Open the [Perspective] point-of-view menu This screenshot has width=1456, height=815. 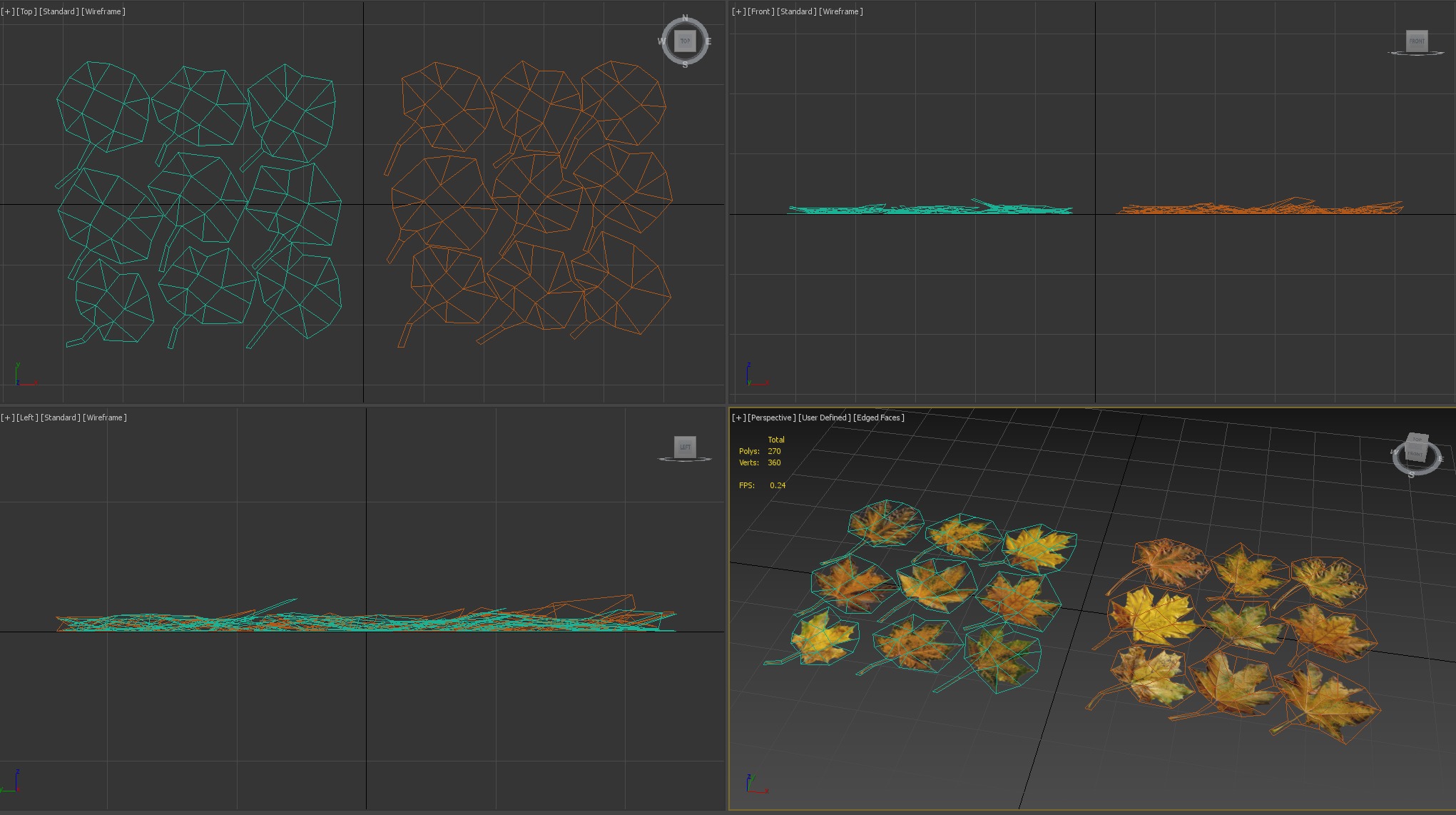point(772,417)
